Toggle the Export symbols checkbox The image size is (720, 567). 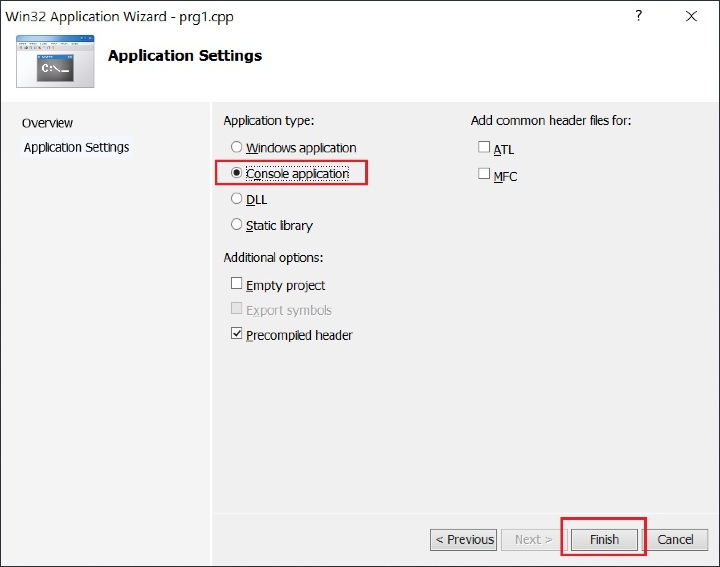point(237,309)
